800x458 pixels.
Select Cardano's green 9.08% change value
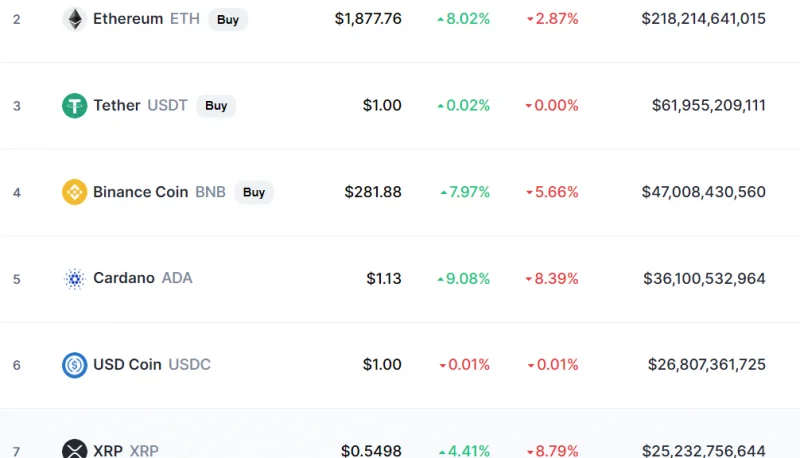coord(464,278)
